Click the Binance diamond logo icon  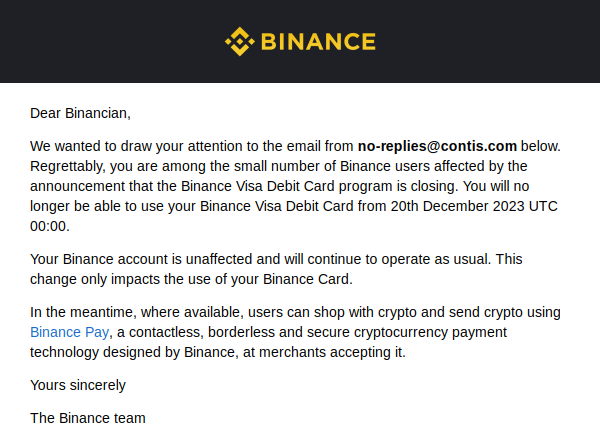pyautogui.click(x=240, y=41)
